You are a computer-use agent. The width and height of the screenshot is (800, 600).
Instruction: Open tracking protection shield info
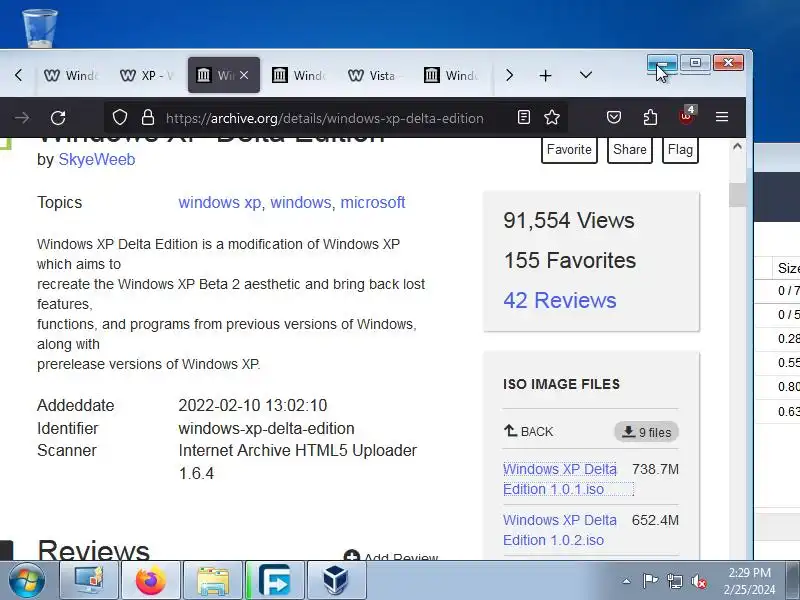[120, 118]
